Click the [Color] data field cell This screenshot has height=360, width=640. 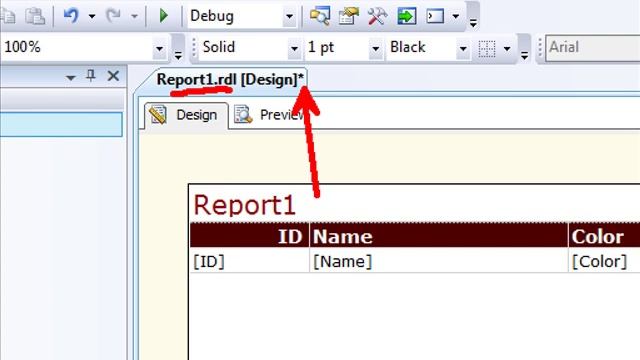pos(604,261)
